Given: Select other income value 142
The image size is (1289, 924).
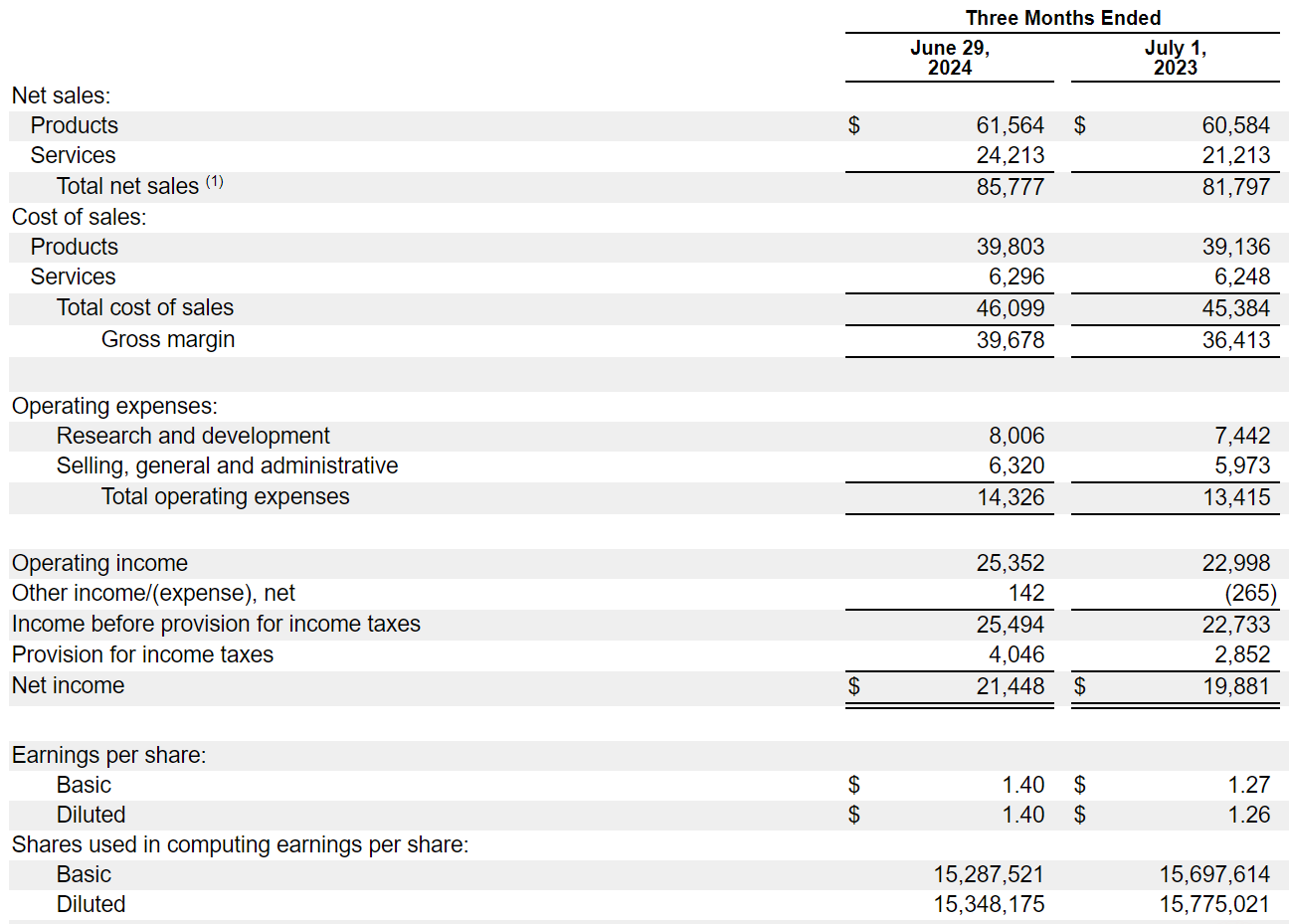Looking at the screenshot, I should coord(1026,593).
